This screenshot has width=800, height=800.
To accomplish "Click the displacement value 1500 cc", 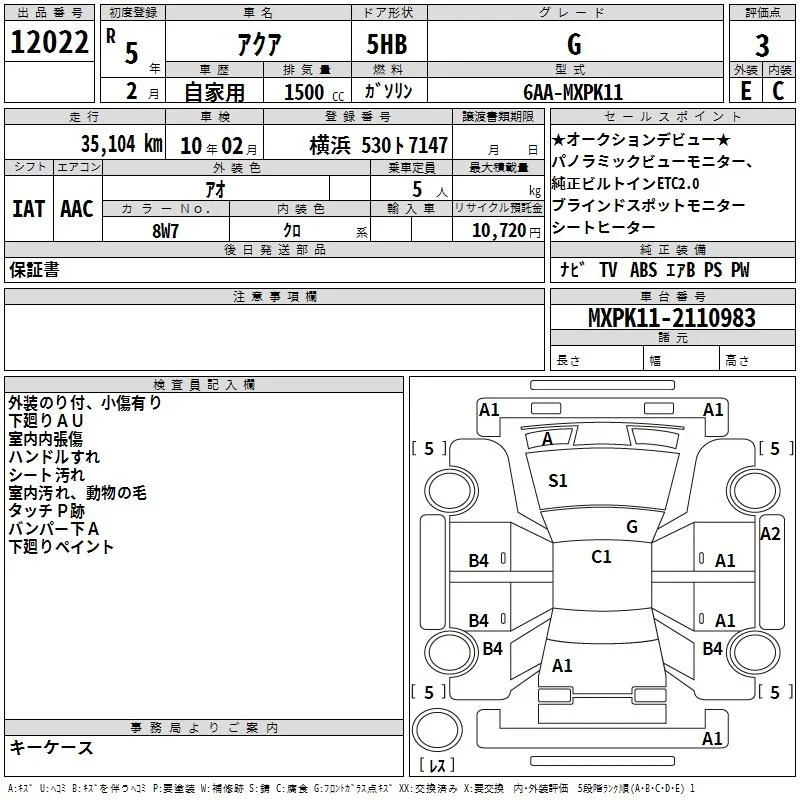I will (314, 92).
